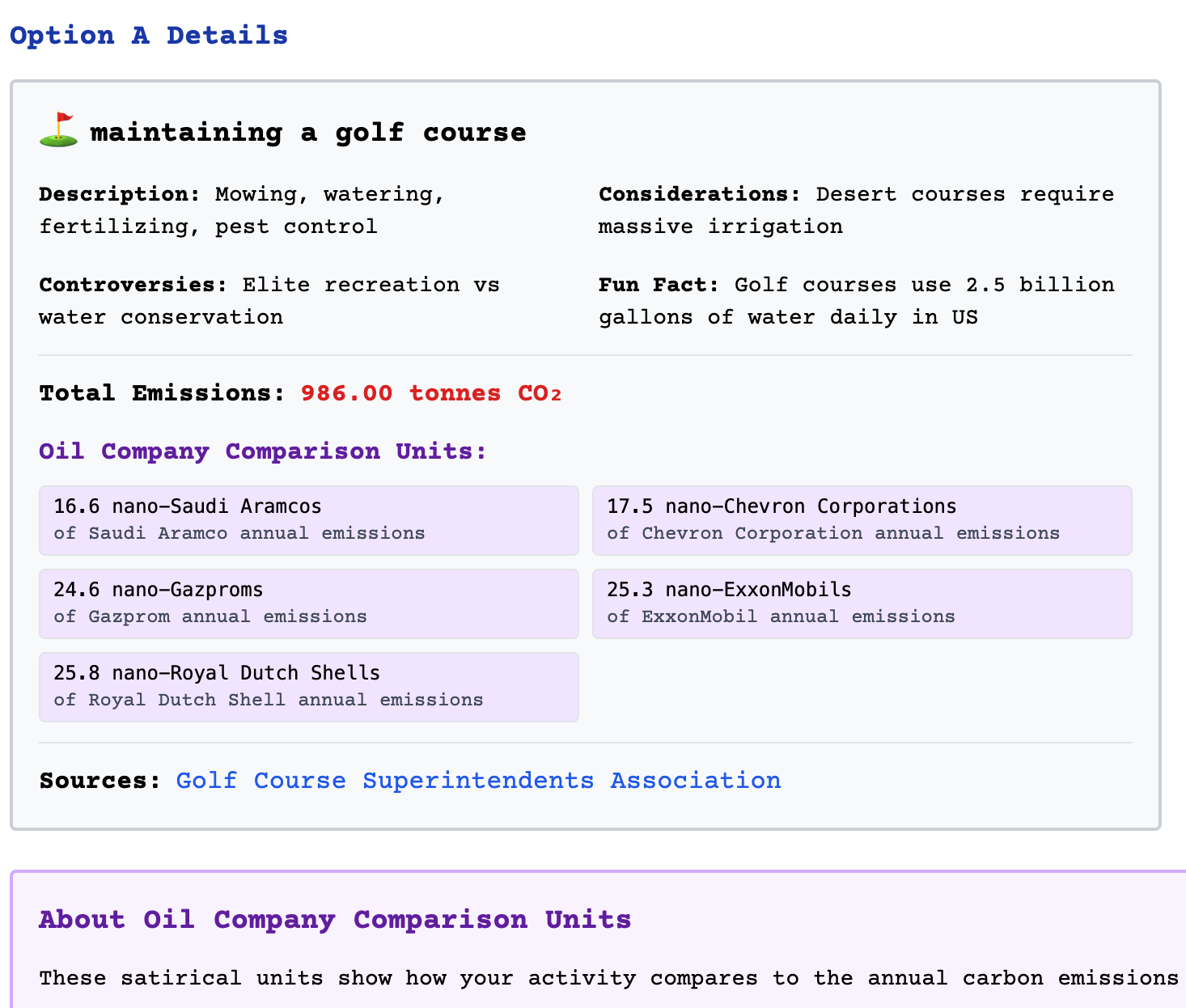Select the 16.6 nano-Saudi Aramcos card
Screen dimensions: 1186x1008
click(309, 520)
